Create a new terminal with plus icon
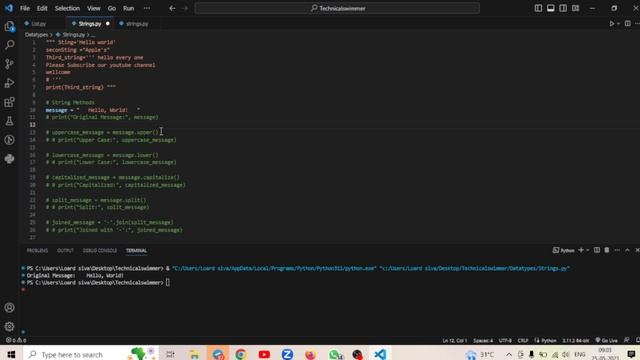The width and height of the screenshot is (640, 360). click(x=581, y=250)
